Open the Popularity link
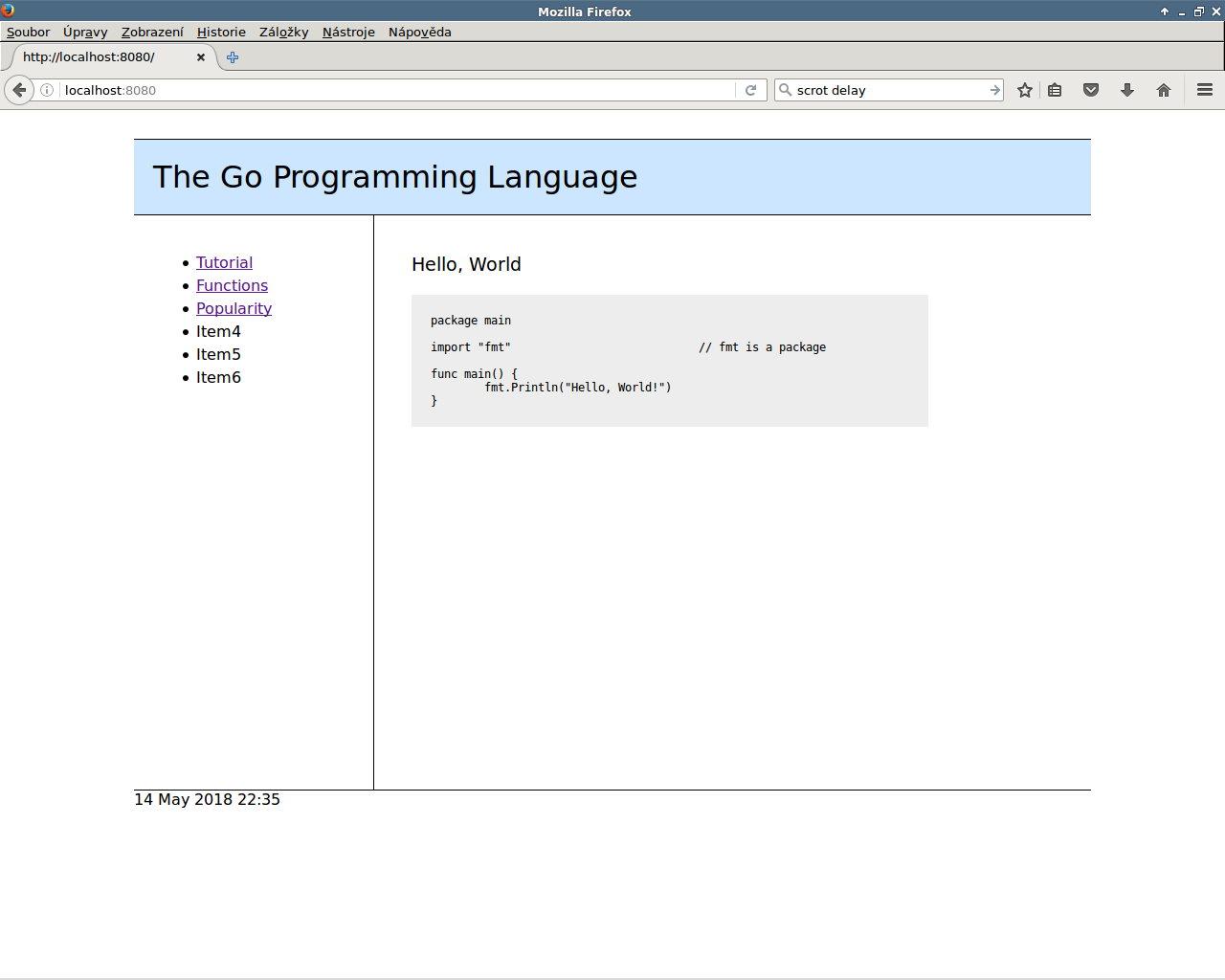 [234, 308]
